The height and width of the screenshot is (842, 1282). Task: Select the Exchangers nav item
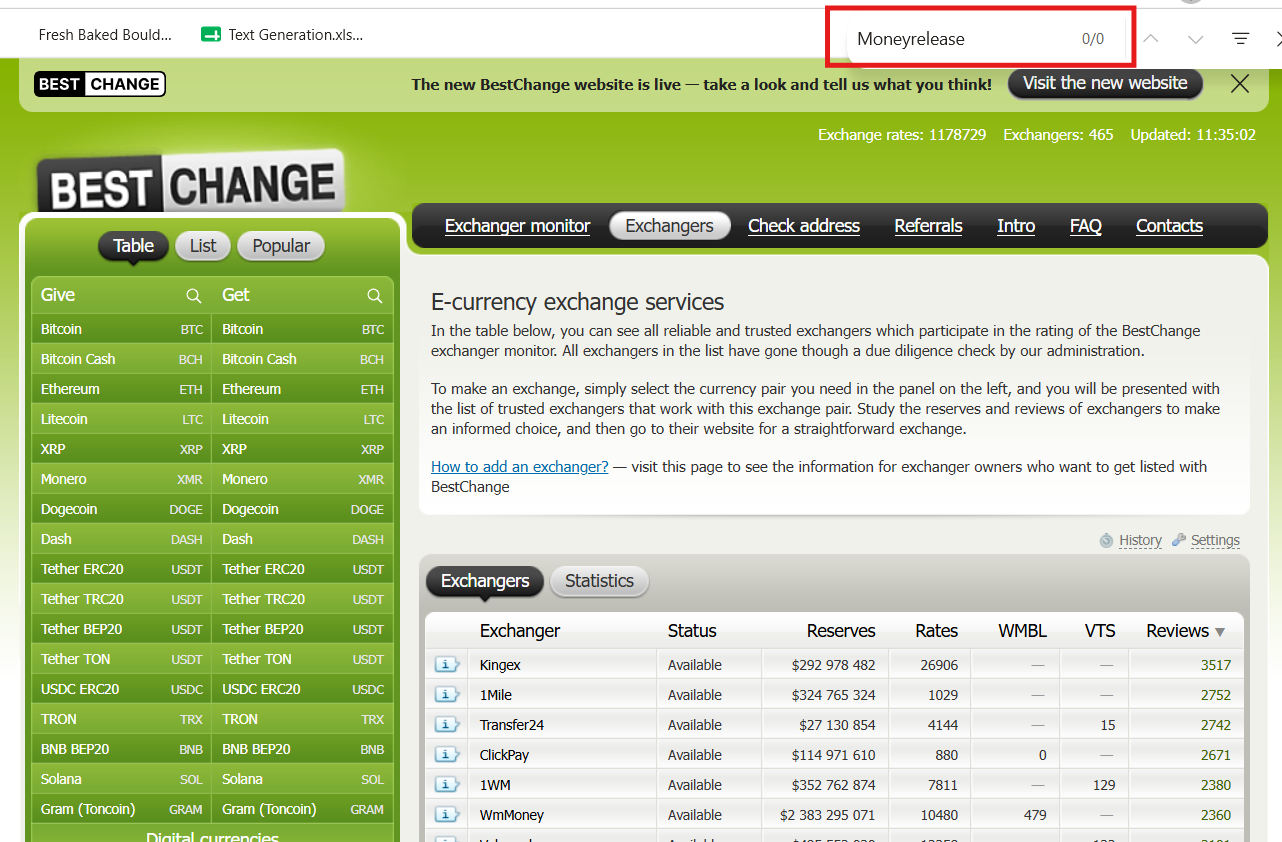coord(669,226)
